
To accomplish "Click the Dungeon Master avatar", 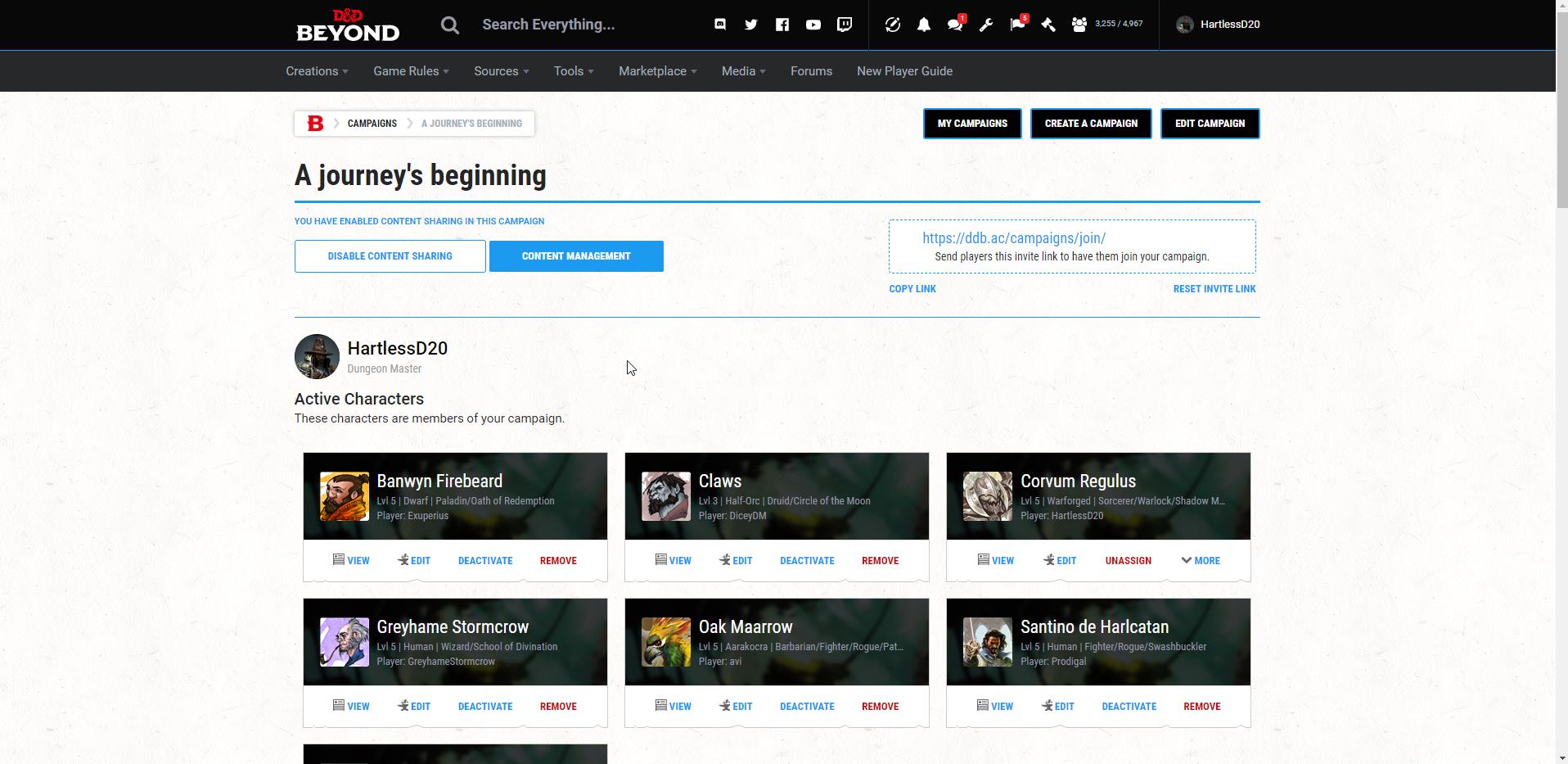I will coord(317,356).
